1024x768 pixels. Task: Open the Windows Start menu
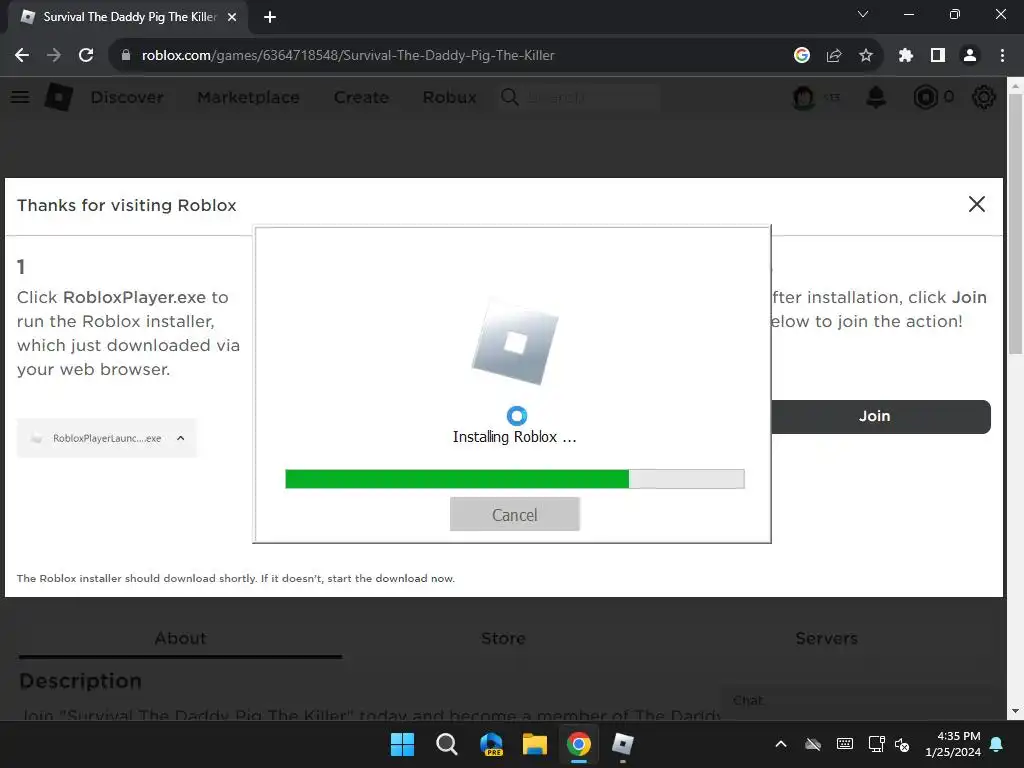pos(402,744)
